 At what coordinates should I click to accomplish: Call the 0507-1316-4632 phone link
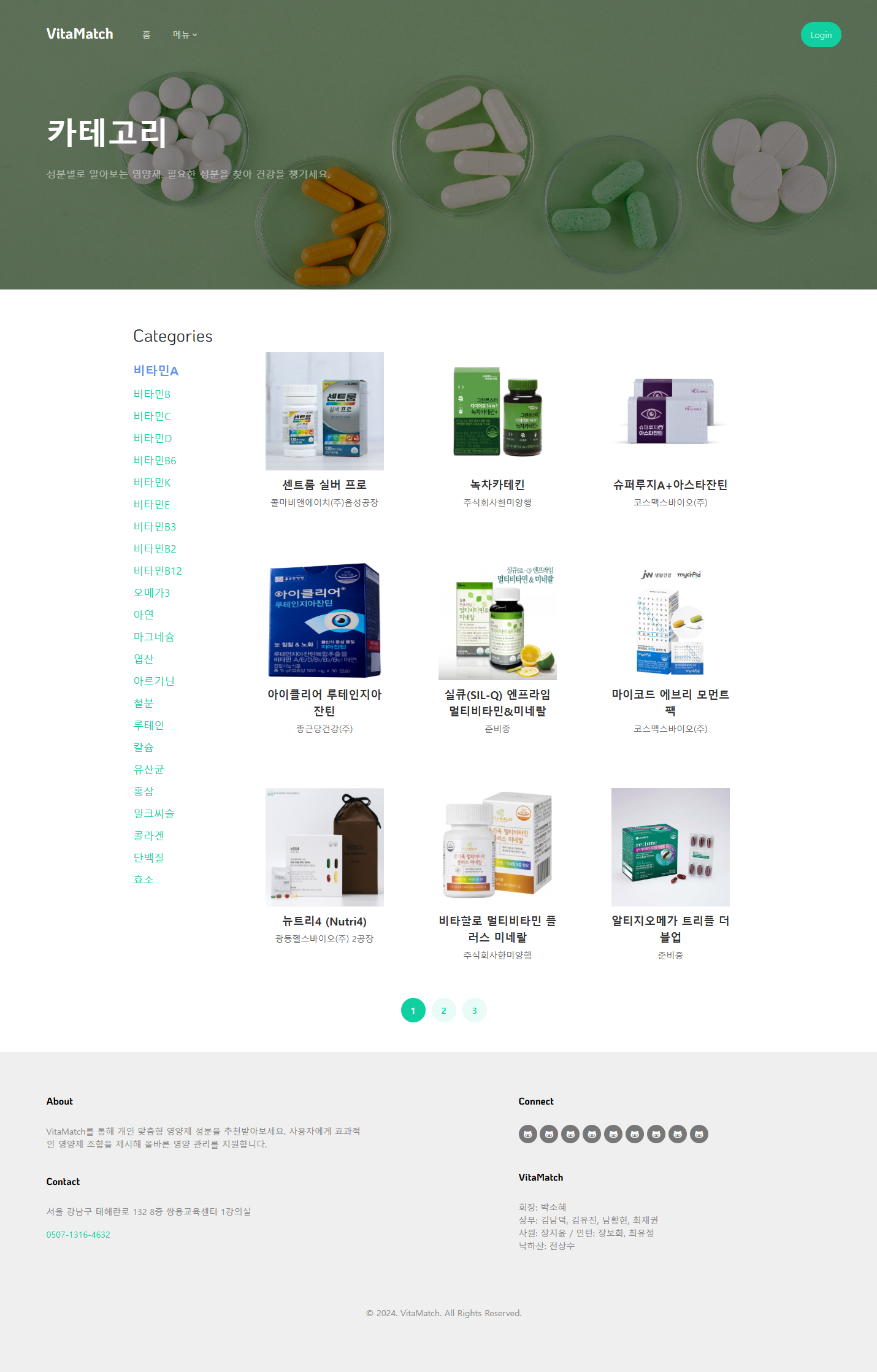78,1235
